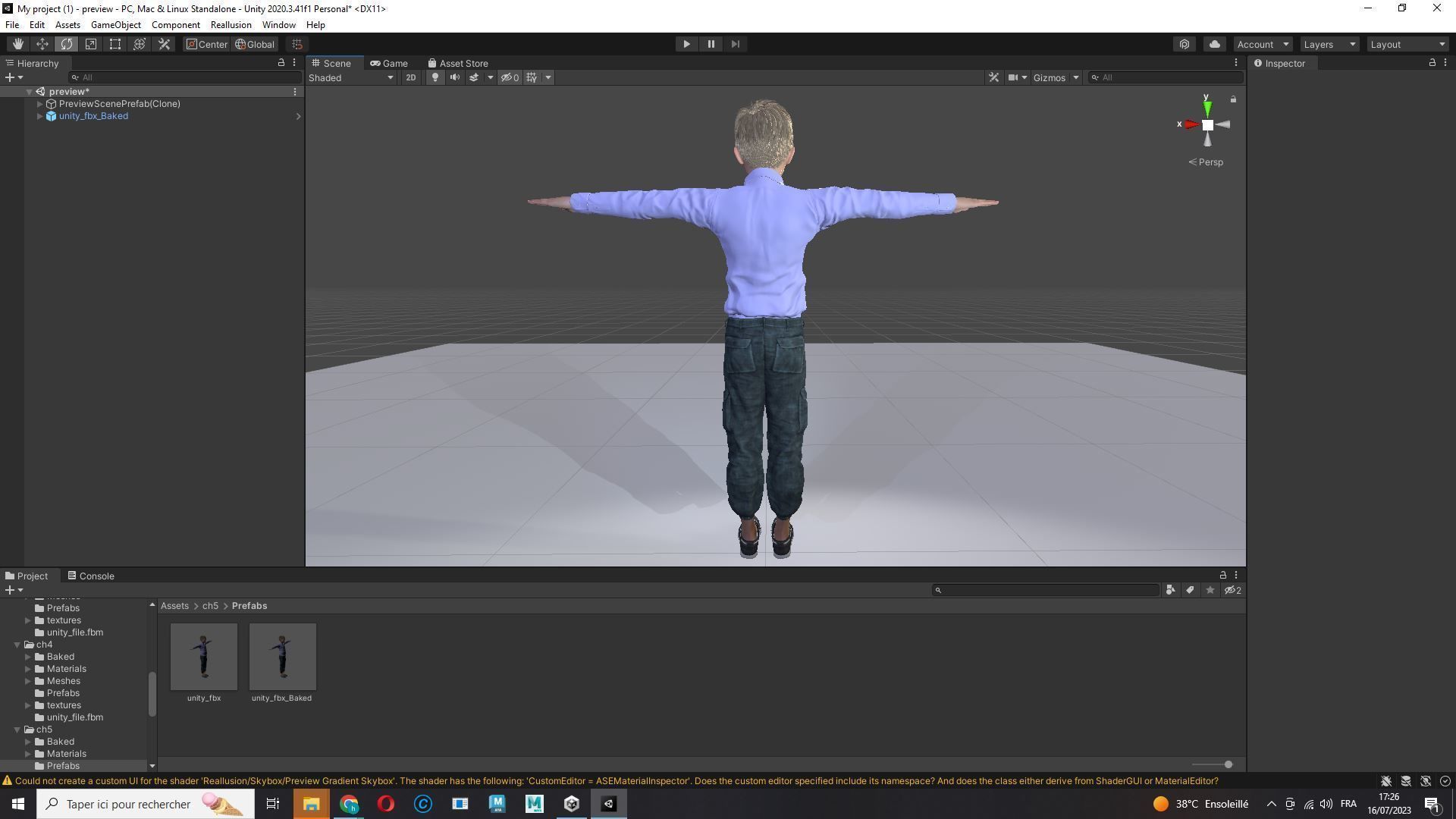Open the Component menu
Screen dimensions: 1456x819
point(175,25)
